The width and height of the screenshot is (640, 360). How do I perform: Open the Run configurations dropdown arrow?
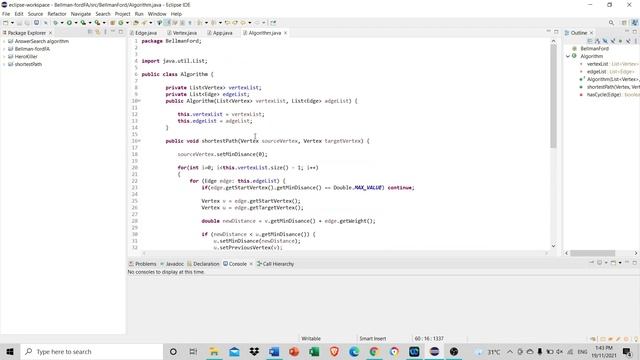click(76, 23)
